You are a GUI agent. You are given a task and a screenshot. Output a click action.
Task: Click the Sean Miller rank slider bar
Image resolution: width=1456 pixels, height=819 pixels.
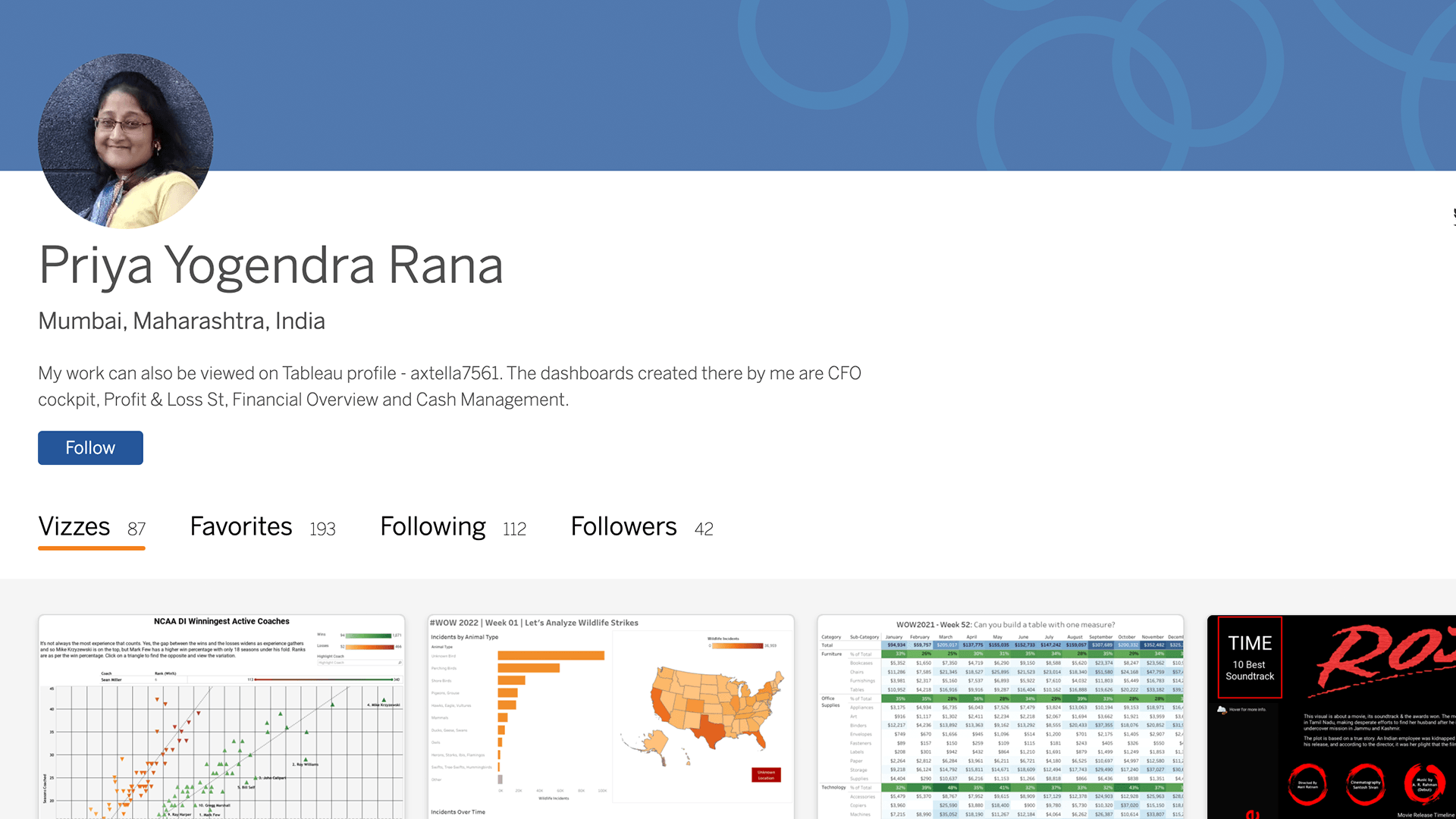coord(322,679)
